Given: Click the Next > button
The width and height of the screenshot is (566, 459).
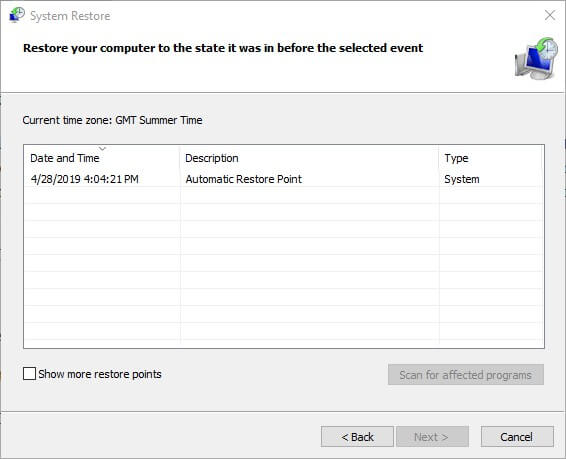Looking at the screenshot, I should click(x=432, y=437).
